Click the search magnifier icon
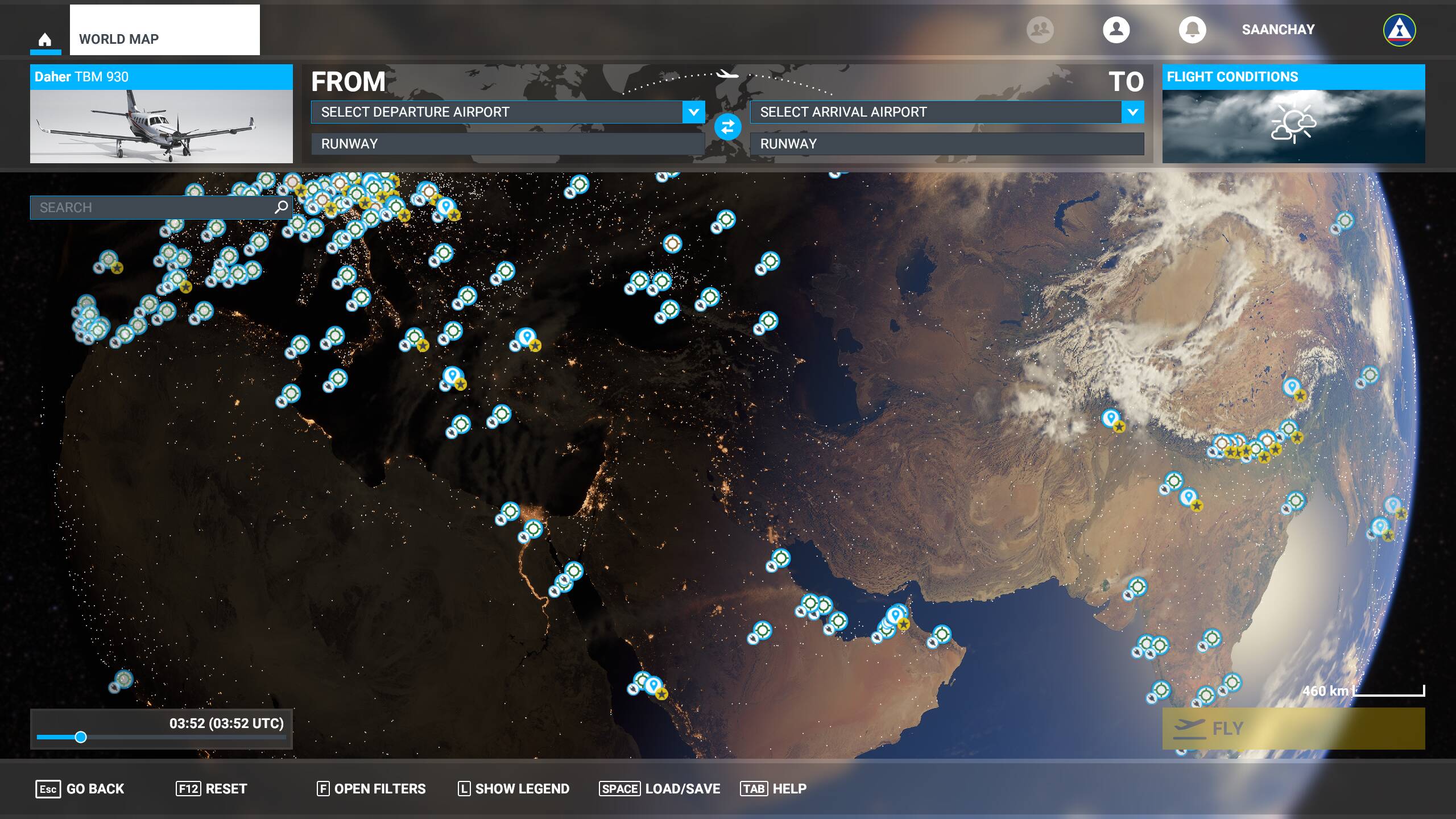1456x819 pixels. pos(281,207)
